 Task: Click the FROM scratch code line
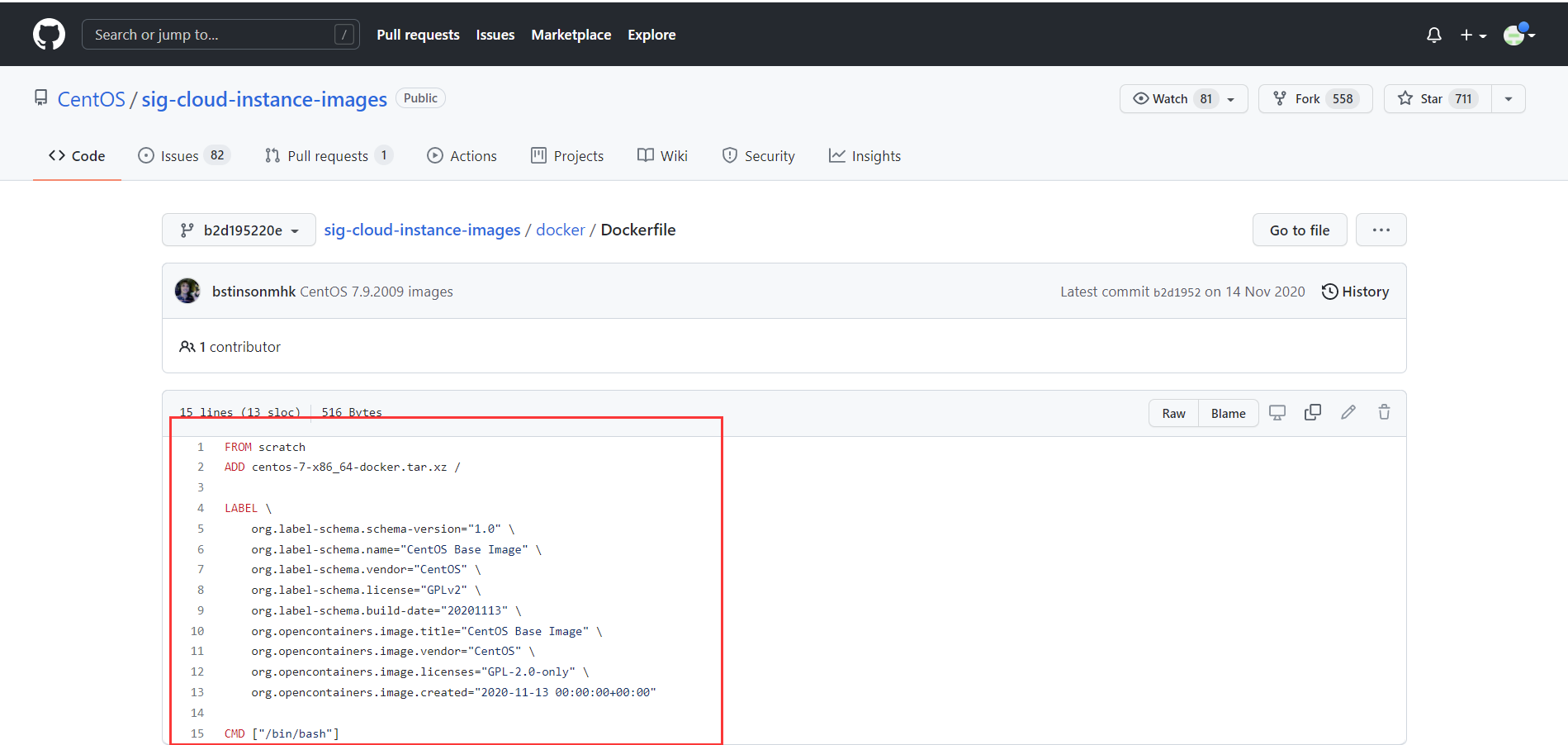265,447
